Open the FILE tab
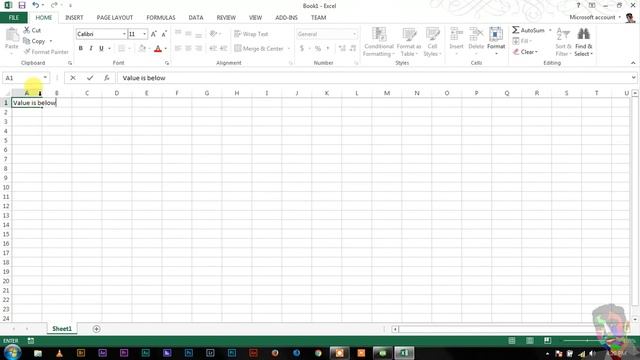640x360 pixels. pos(14,18)
